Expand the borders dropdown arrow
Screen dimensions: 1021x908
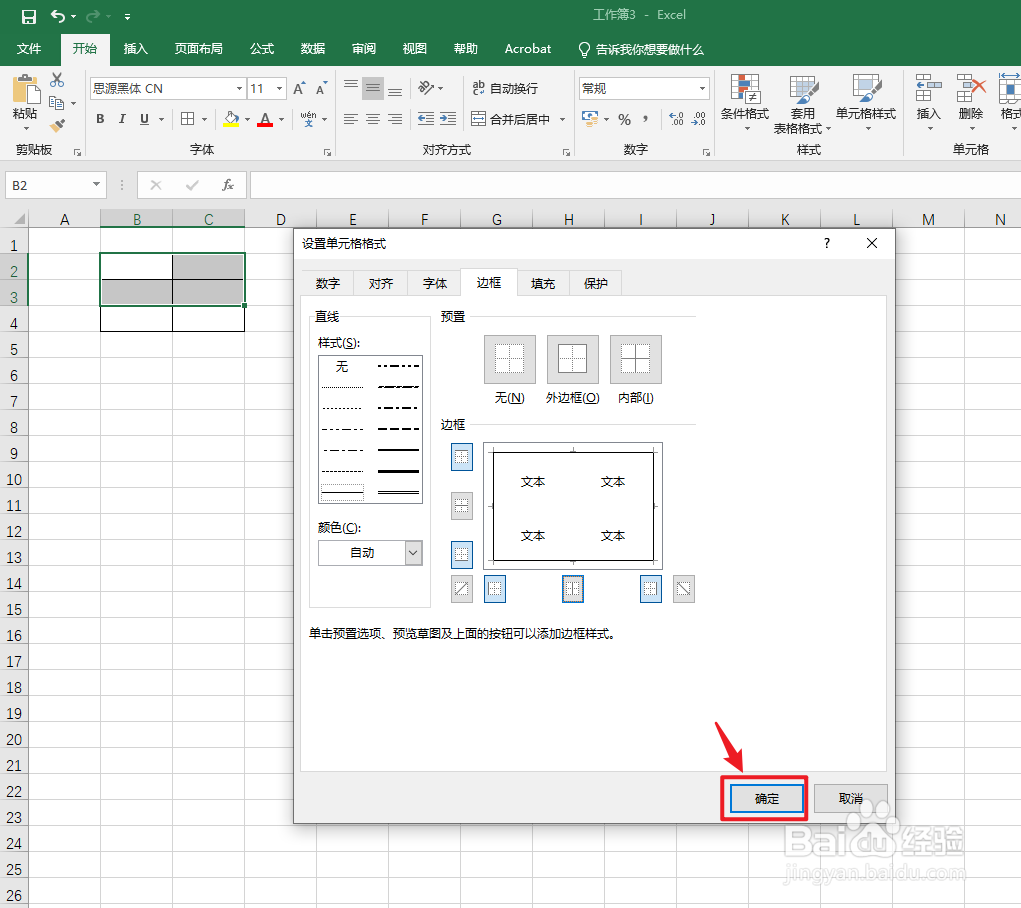204,119
